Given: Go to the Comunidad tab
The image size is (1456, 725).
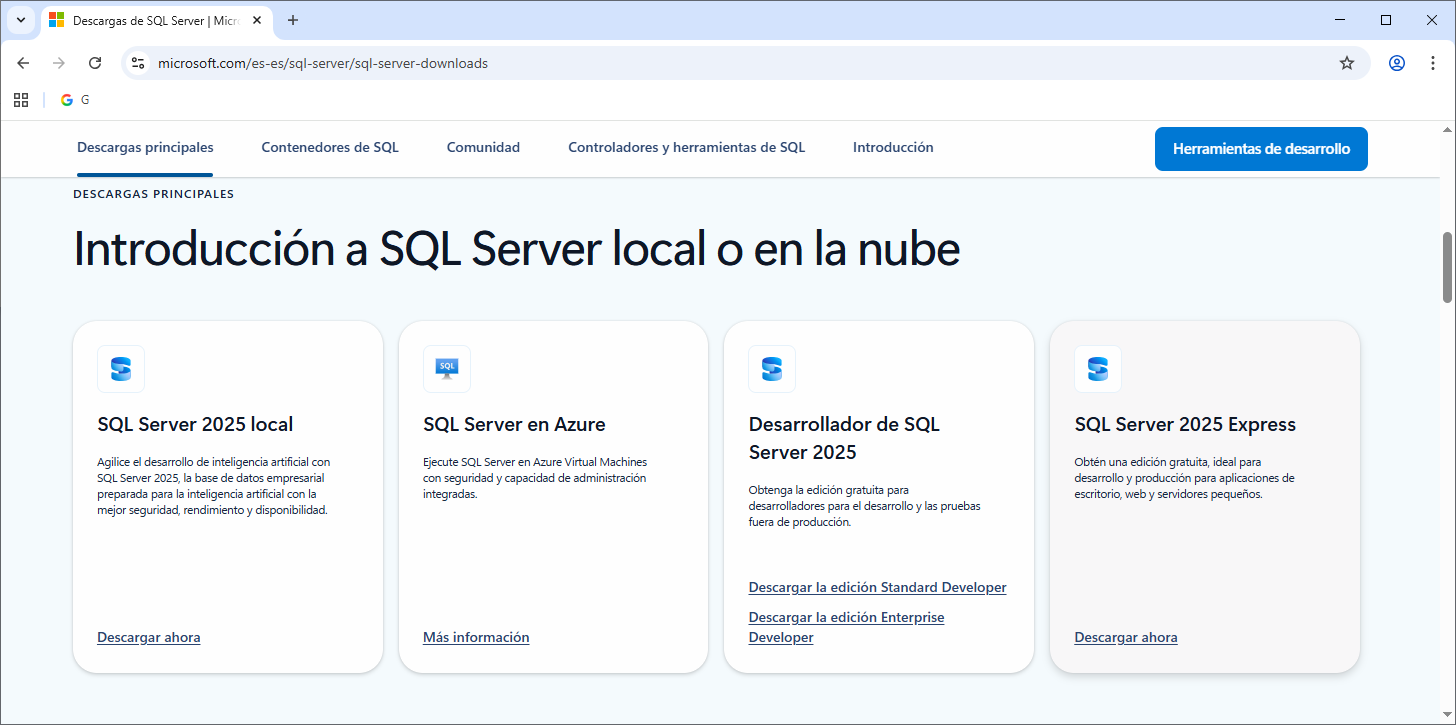Looking at the screenshot, I should point(483,147).
